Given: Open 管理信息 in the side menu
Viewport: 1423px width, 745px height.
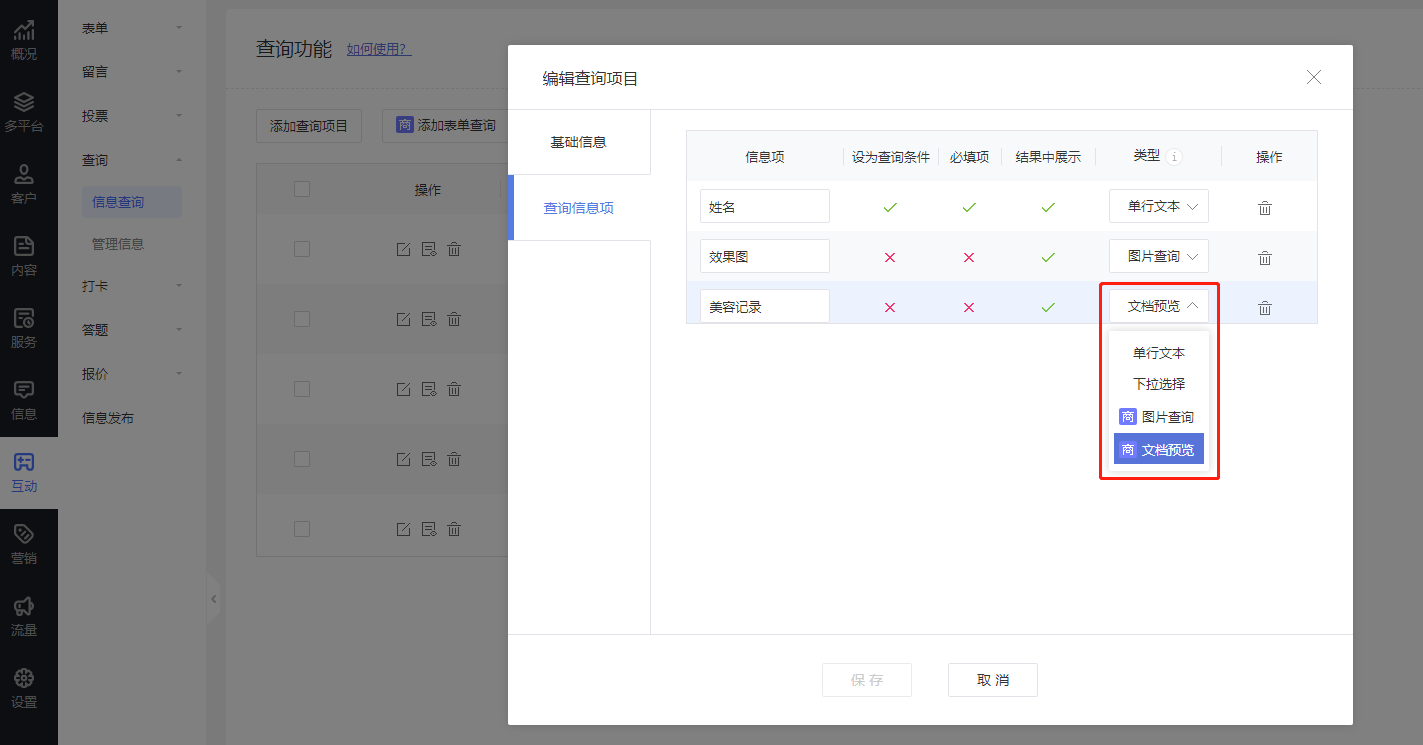Looking at the screenshot, I should coord(118,244).
